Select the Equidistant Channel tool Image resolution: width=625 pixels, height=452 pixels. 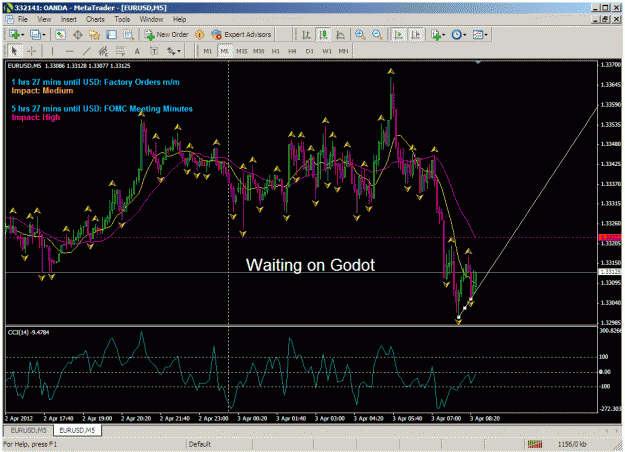tap(103, 51)
